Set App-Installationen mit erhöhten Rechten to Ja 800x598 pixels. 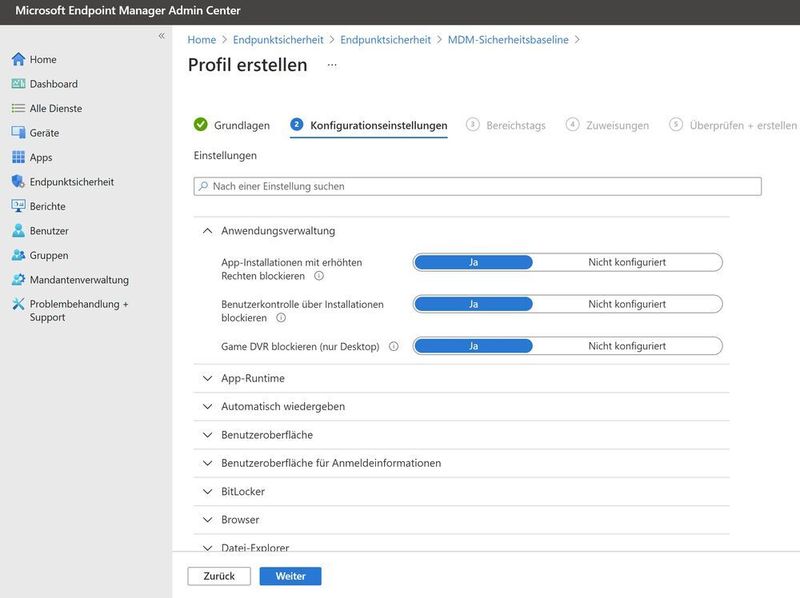pyautogui.click(x=473, y=262)
